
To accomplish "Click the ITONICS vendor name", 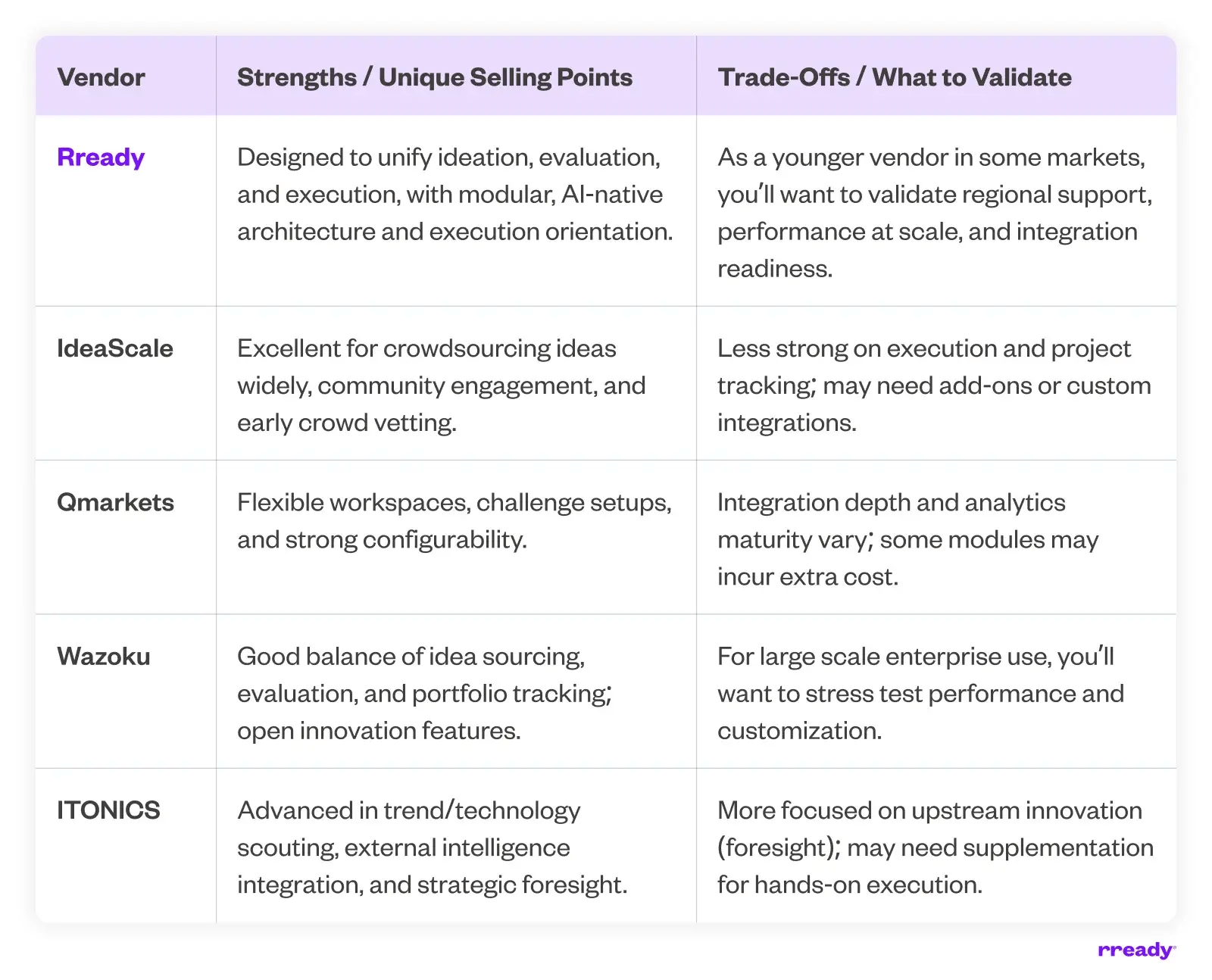I will 108,810.
